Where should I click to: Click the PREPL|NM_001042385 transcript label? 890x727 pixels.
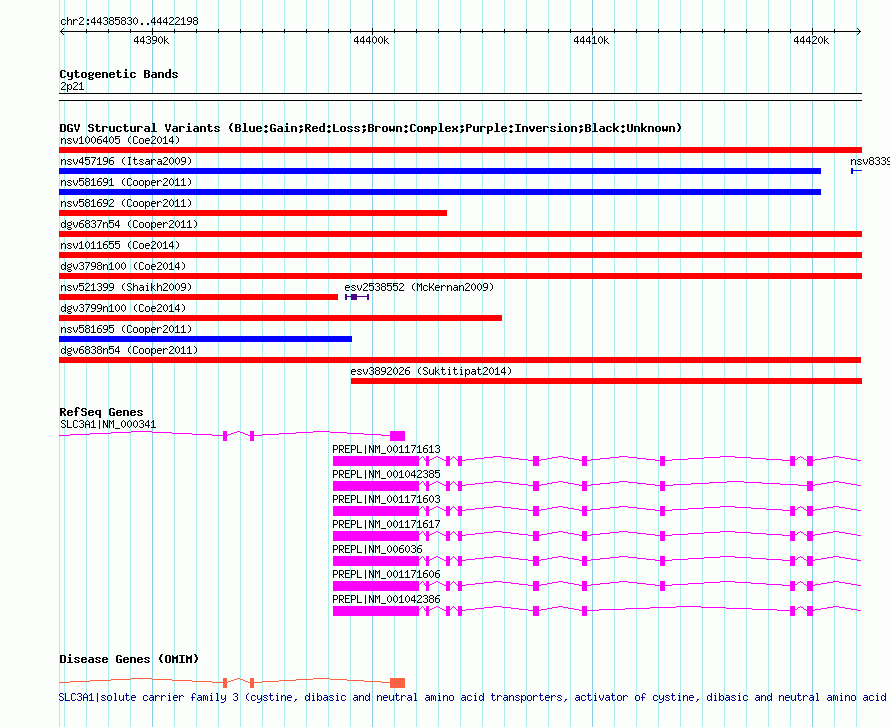[x=387, y=474]
